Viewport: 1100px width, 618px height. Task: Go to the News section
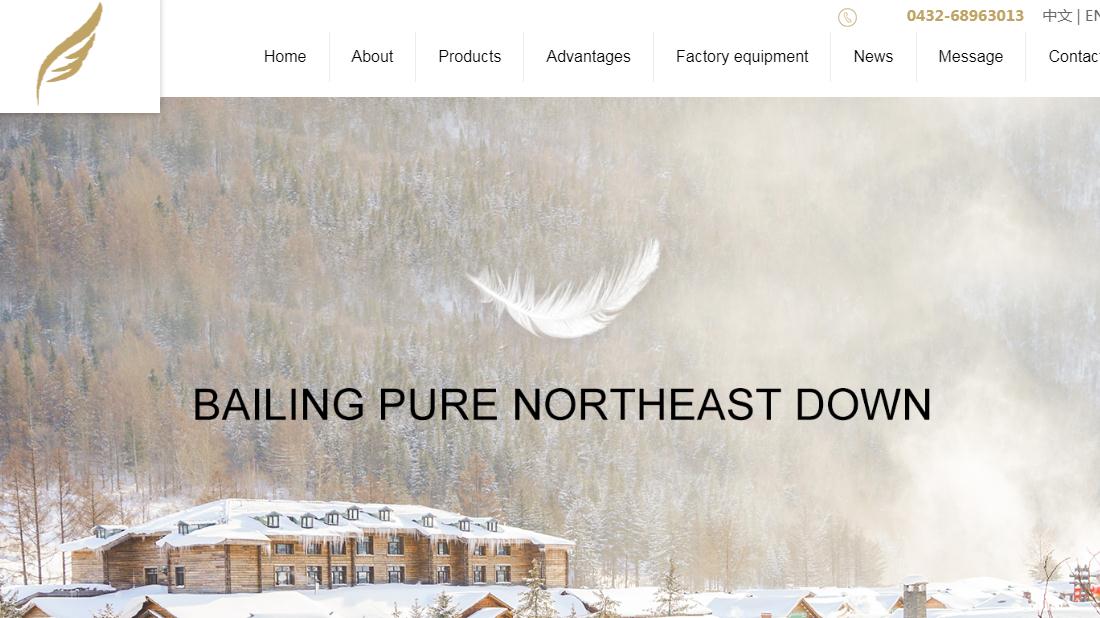873,56
